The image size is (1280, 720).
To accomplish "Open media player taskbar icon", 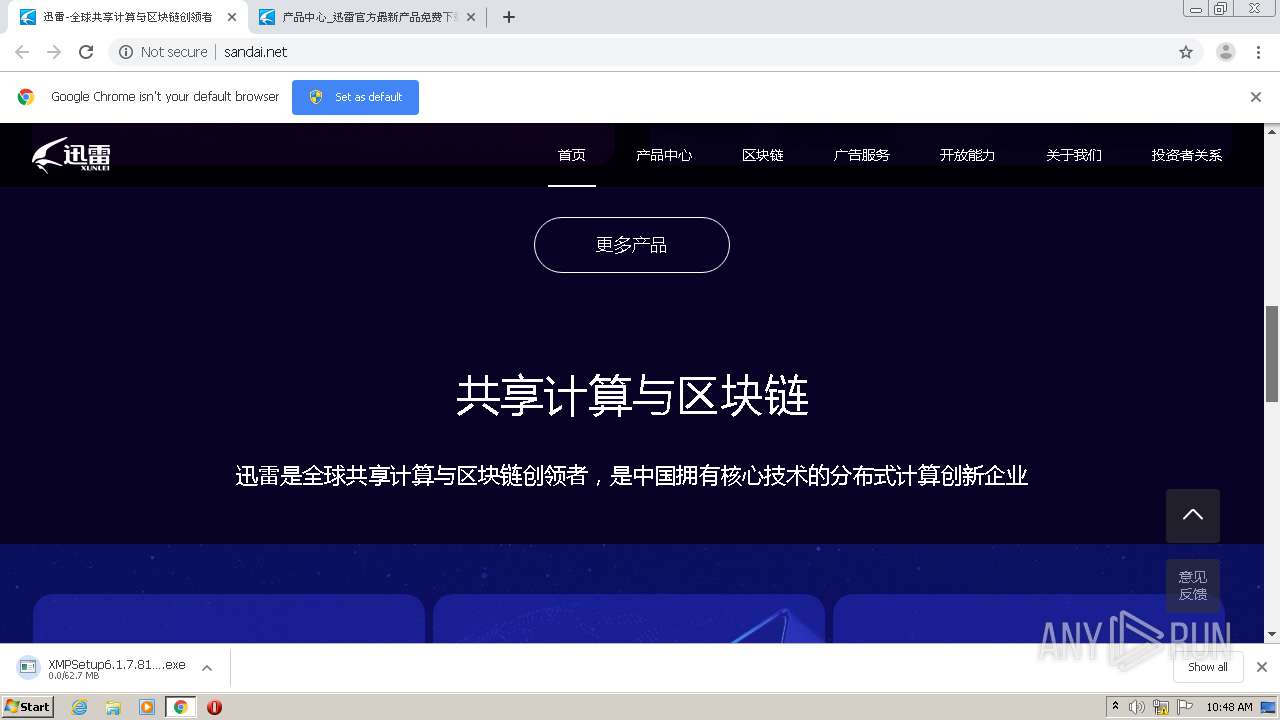I will coord(147,707).
